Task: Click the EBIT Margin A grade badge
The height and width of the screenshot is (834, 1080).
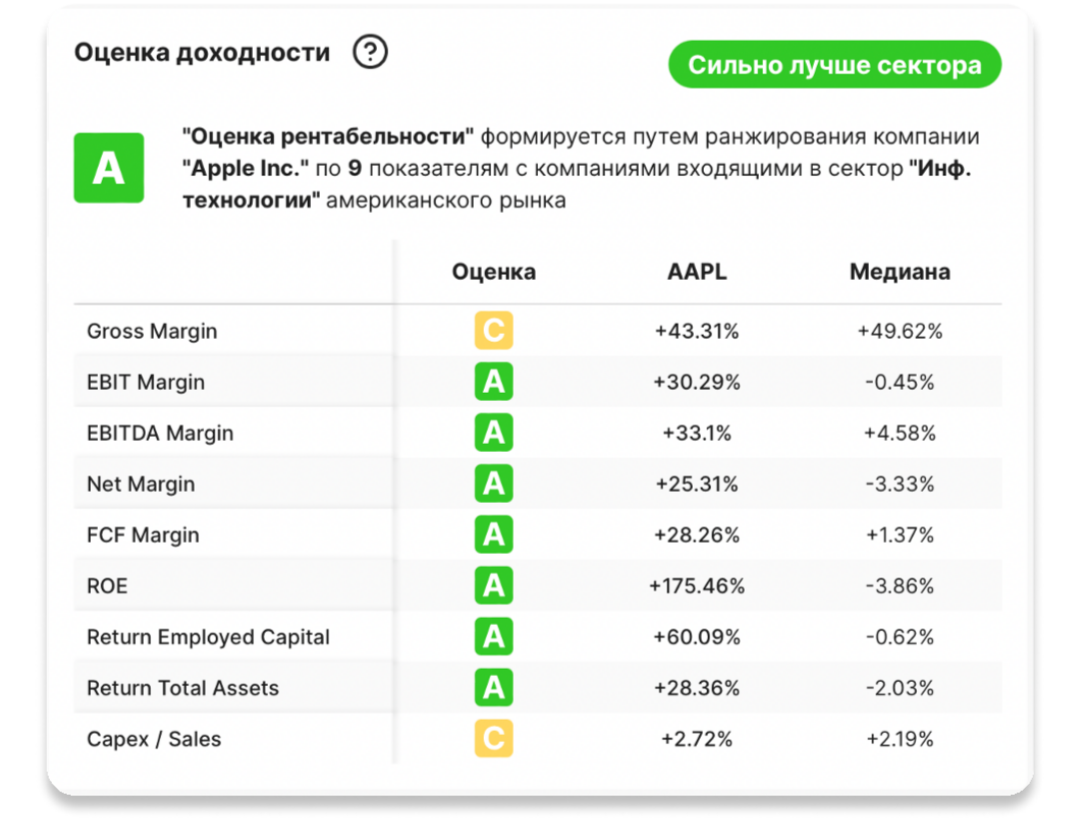Action: point(494,382)
